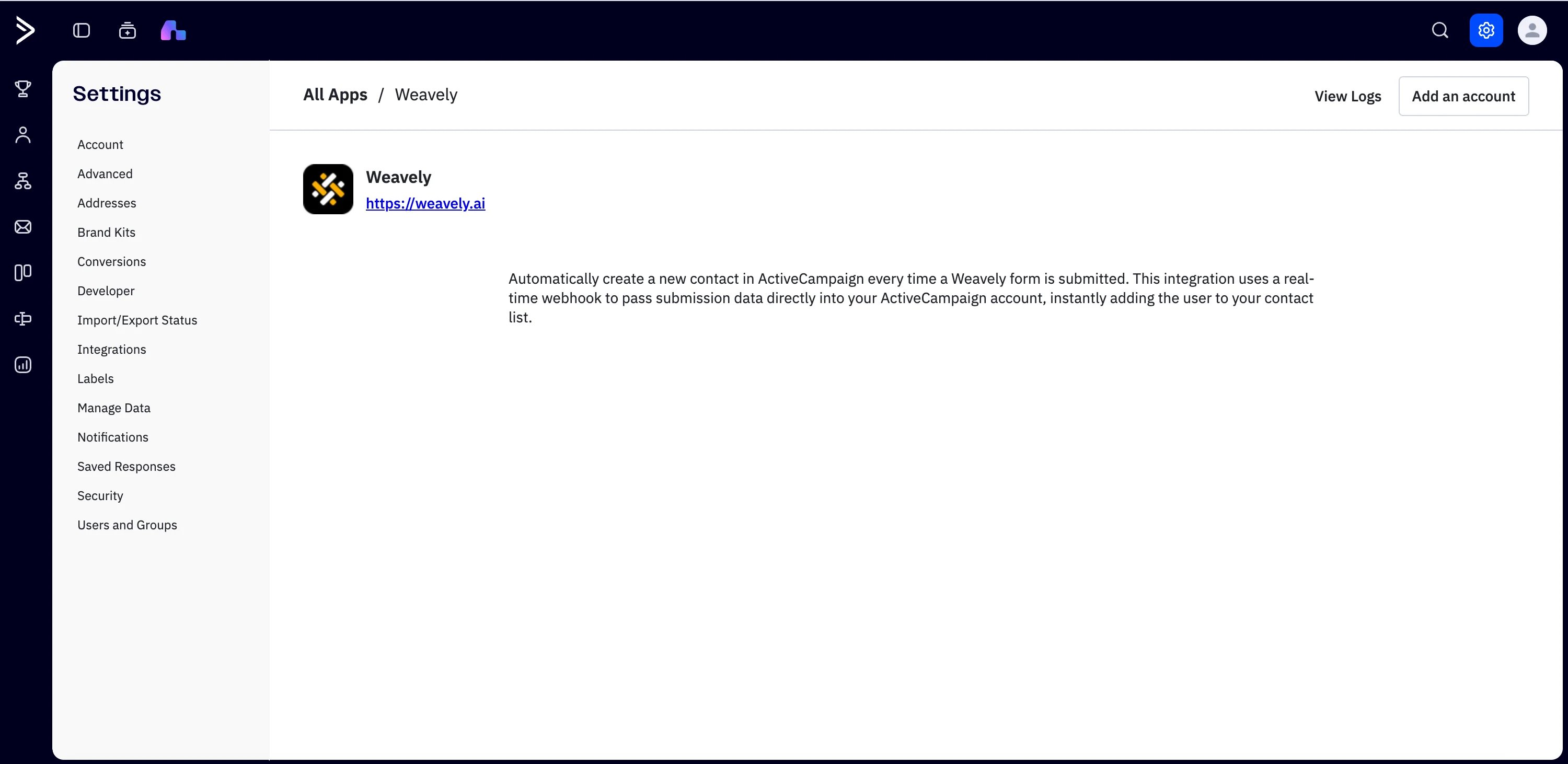The height and width of the screenshot is (764, 1568).
Task: Open the quick-add briefcase icon in top bar
Action: [x=127, y=30]
